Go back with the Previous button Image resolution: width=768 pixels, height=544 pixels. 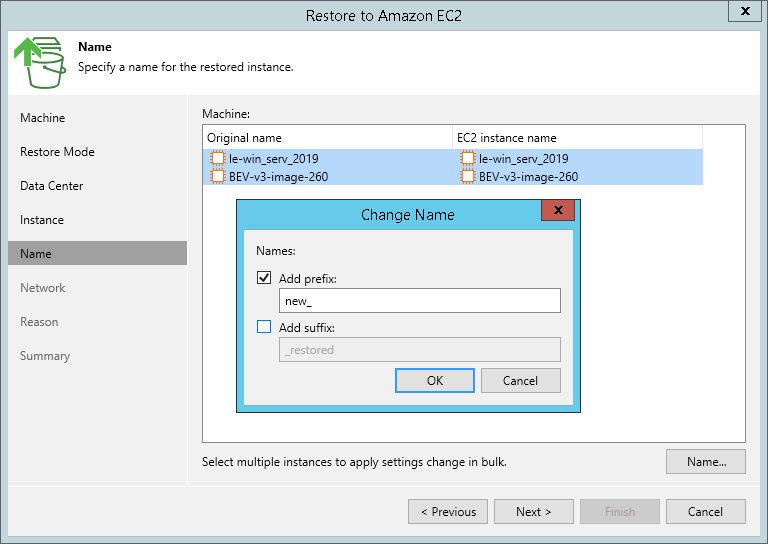(448, 512)
